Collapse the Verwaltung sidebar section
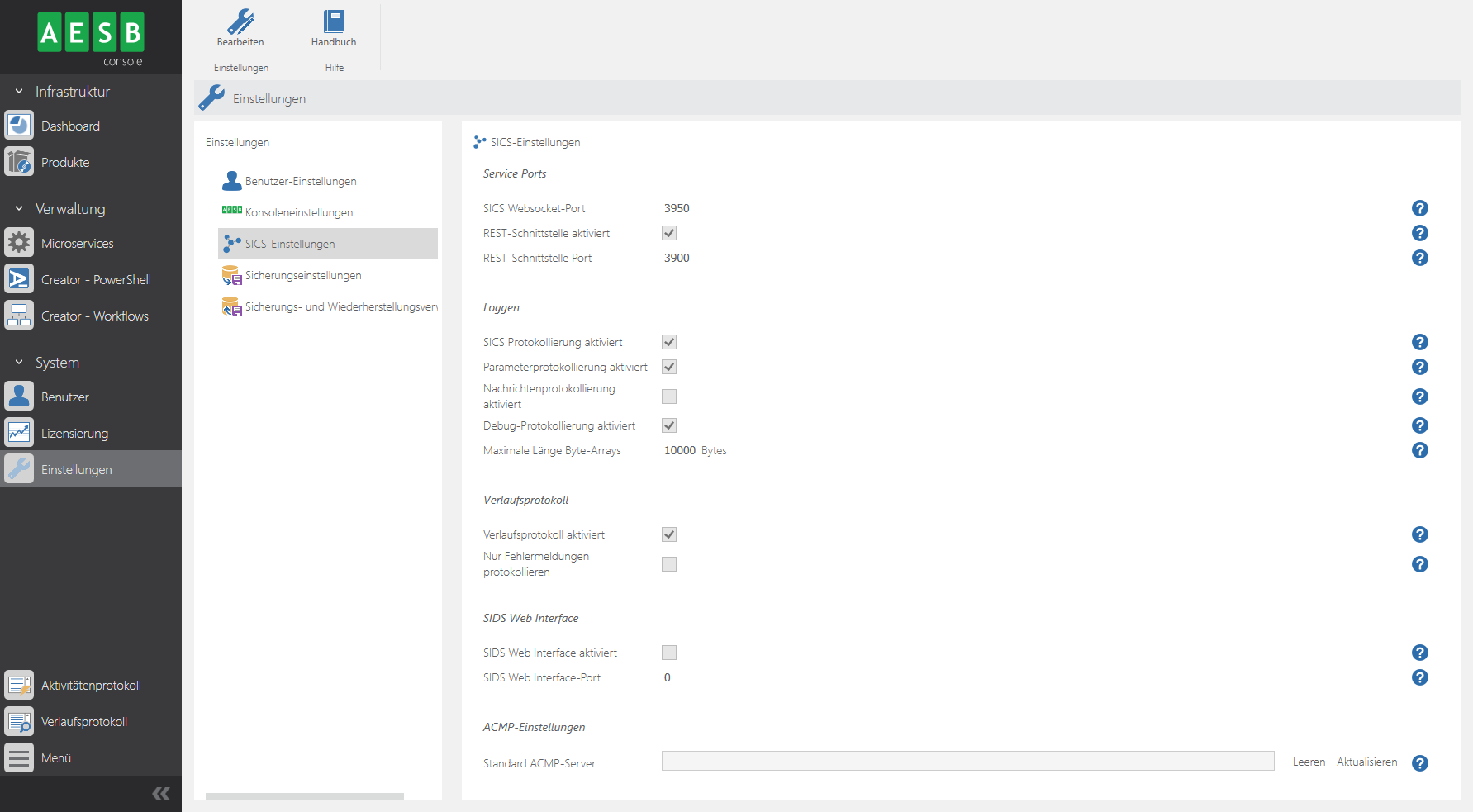The height and width of the screenshot is (812, 1473). click(19, 209)
